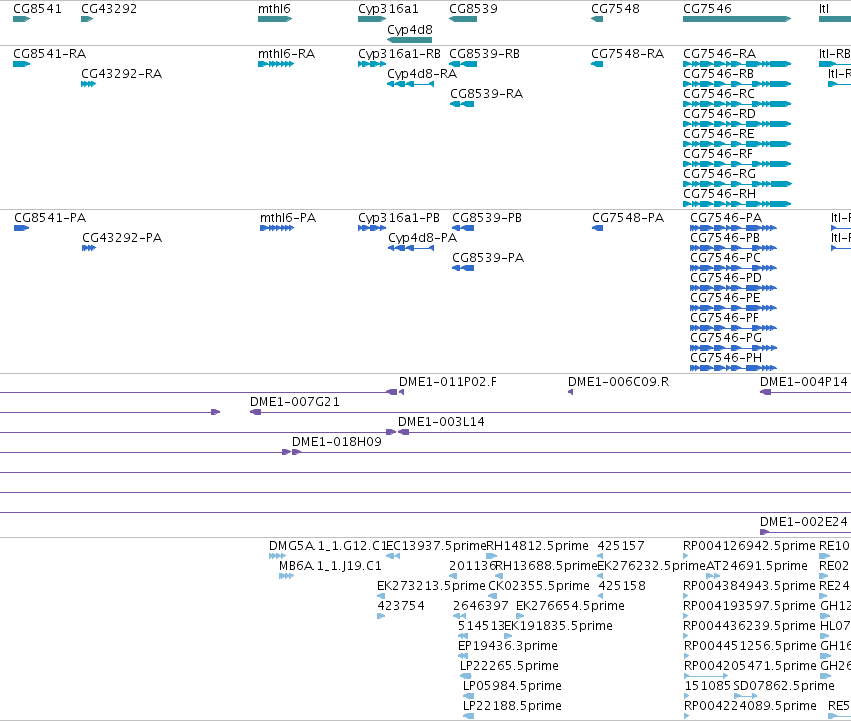Viewport: 851px width, 721px height.
Task: Select the long CG7546 gene bar
Action: (x=737, y=19)
